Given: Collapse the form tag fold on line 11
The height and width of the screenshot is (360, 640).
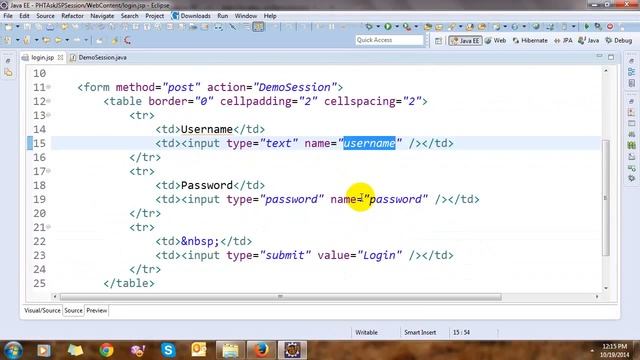Looking at the screenshot, I should [49, 87].
